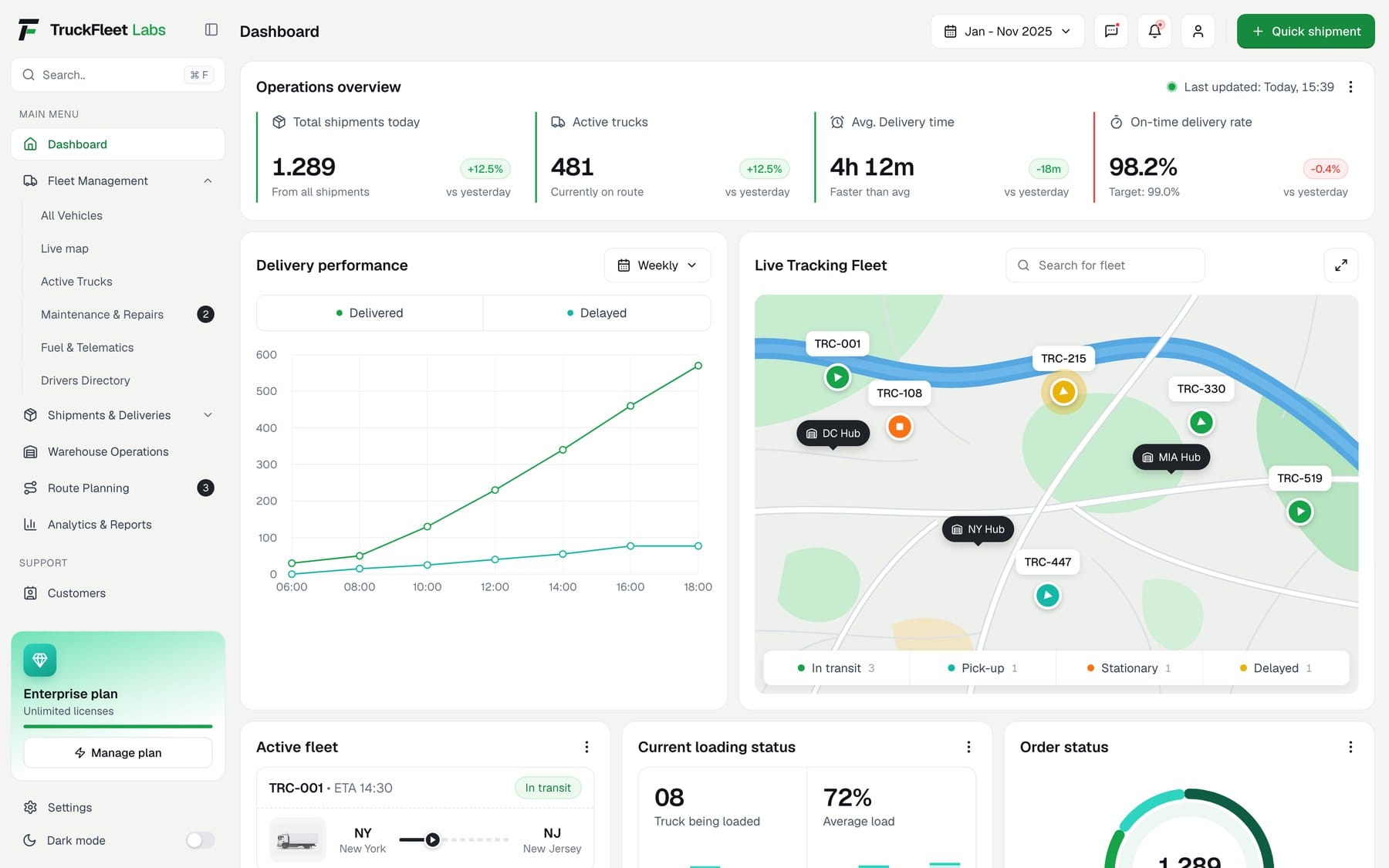Filter map by Pick-up status

(x=982, y=668)
